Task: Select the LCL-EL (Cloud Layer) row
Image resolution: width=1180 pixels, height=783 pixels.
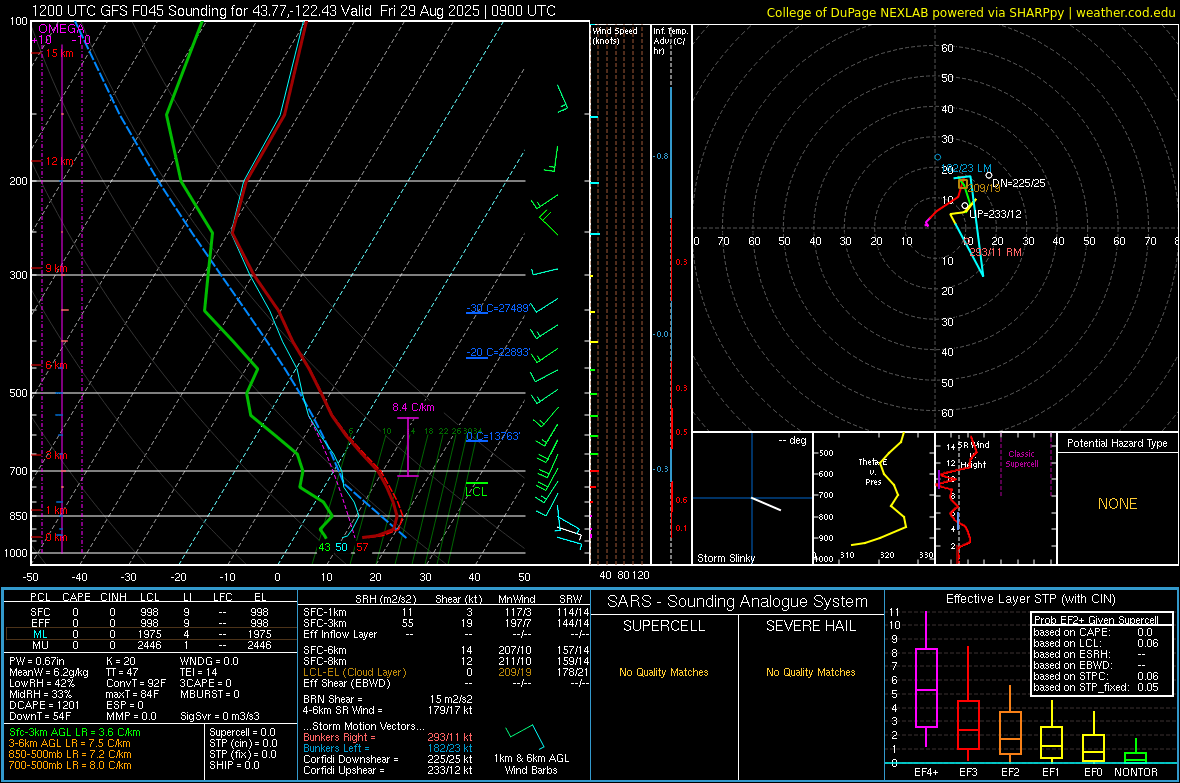Action: point(445,672)
